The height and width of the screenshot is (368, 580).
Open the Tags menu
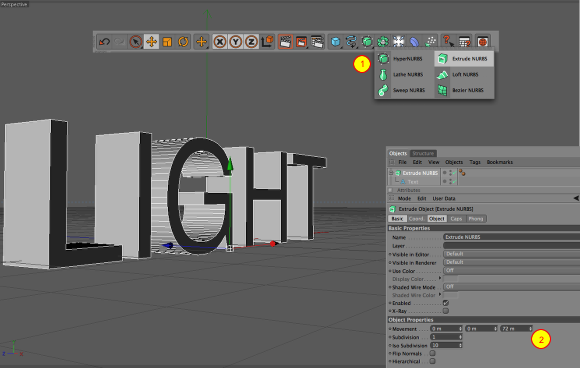(475, 162)
